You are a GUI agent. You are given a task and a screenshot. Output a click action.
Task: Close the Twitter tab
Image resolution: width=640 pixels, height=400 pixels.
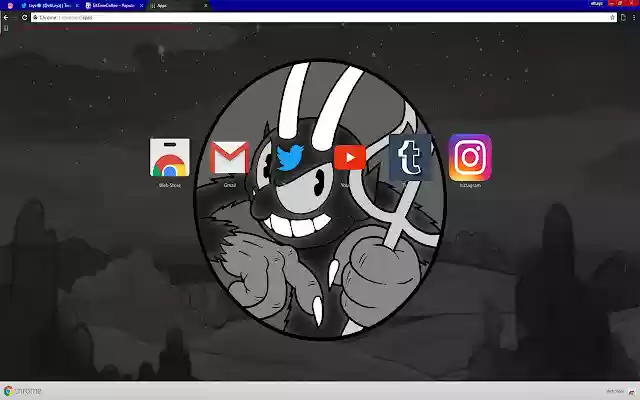pyautogui.click(x=77, y=6)
